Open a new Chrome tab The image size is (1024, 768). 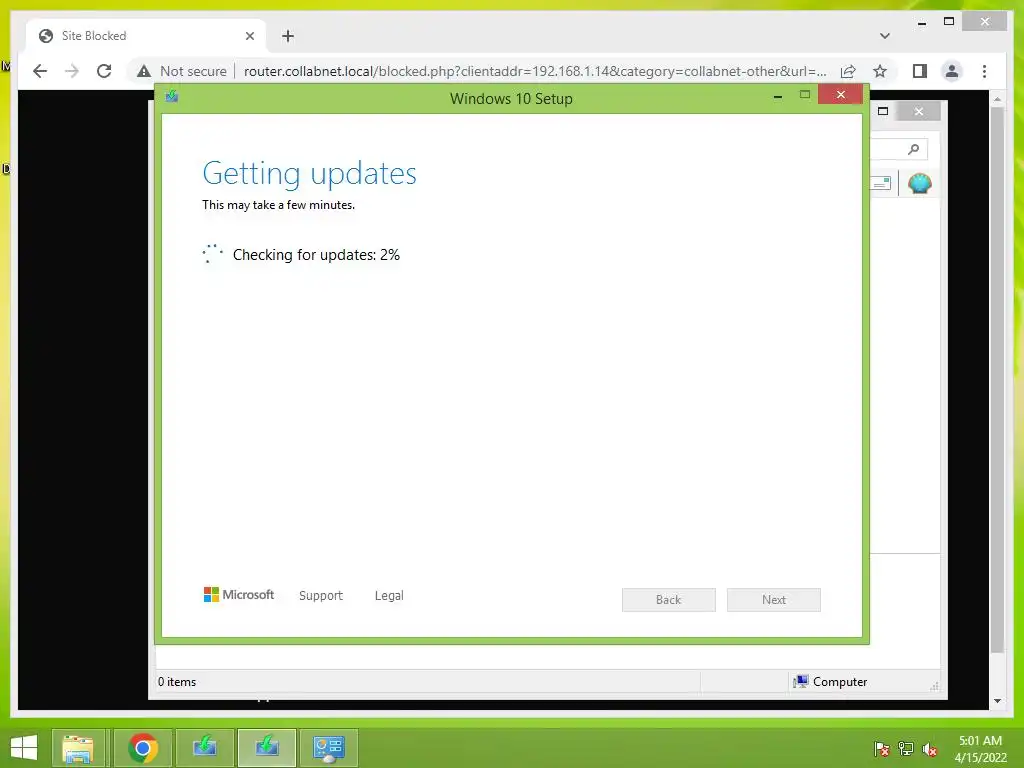(x=288, y=36)
